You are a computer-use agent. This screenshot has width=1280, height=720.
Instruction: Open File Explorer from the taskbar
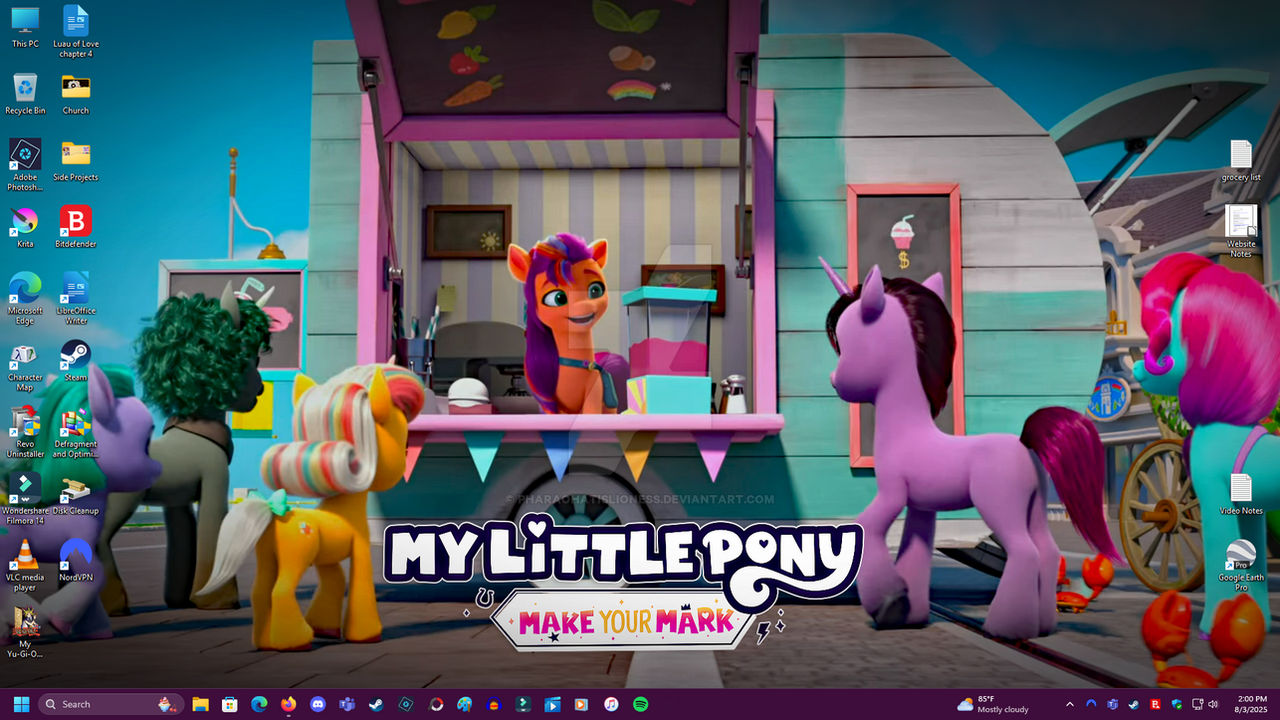[200, 704]
